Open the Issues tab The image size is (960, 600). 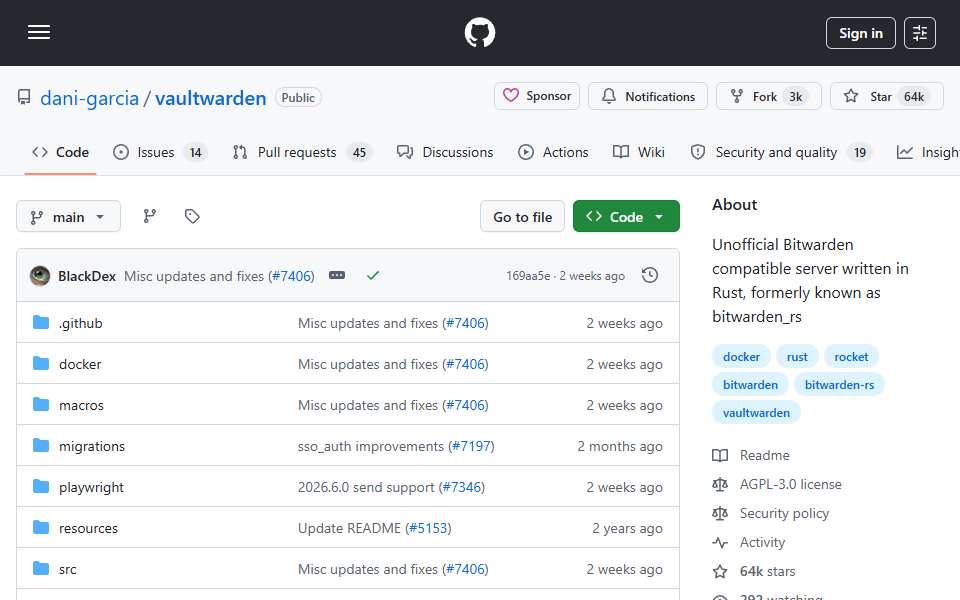tap(160, 152)
